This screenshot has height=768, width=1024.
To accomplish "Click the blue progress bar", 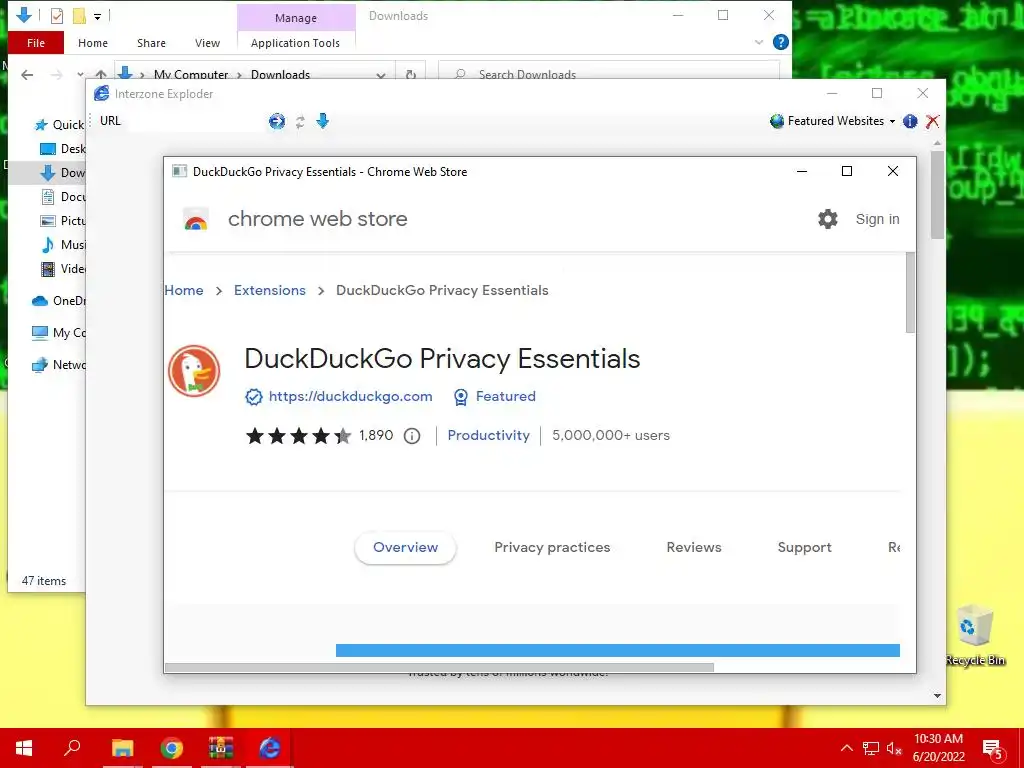I will click(618, 650).
